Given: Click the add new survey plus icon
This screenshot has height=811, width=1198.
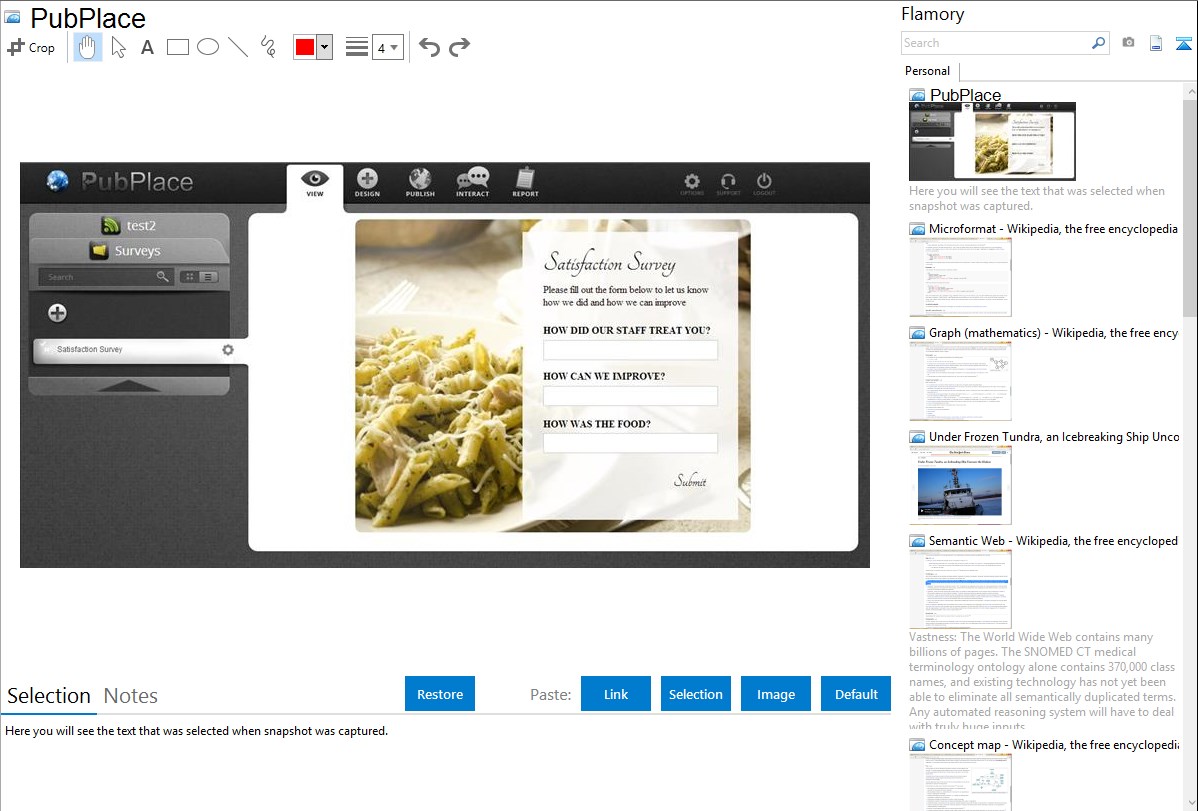Looking at the screenshot, I should 57,313.
